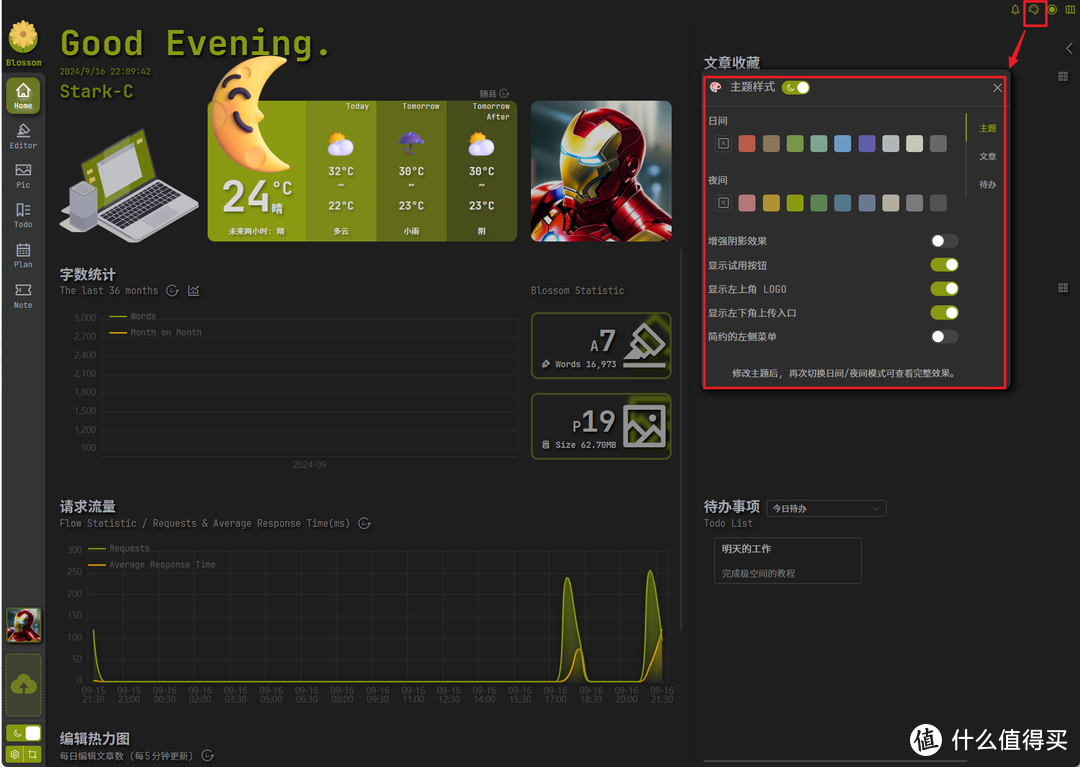Disable 显示试用按钮 switch

(x=944, y=265)
